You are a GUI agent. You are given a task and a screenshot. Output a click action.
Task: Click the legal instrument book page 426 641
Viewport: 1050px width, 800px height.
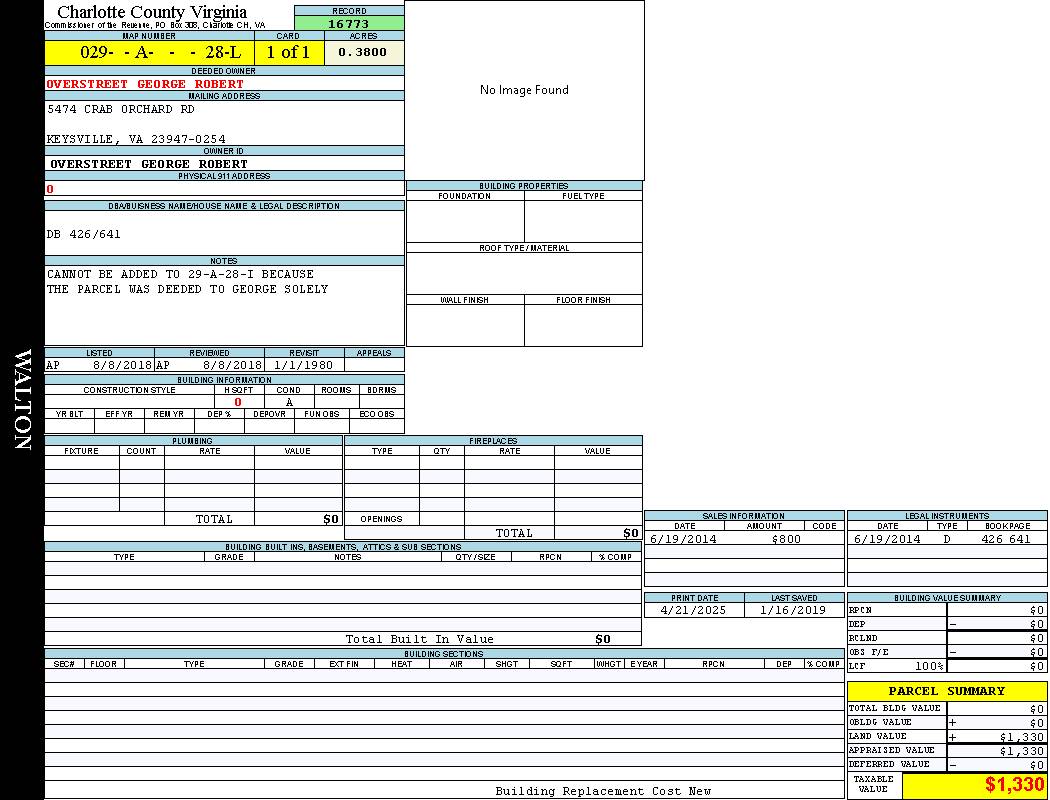point(1005,539)
